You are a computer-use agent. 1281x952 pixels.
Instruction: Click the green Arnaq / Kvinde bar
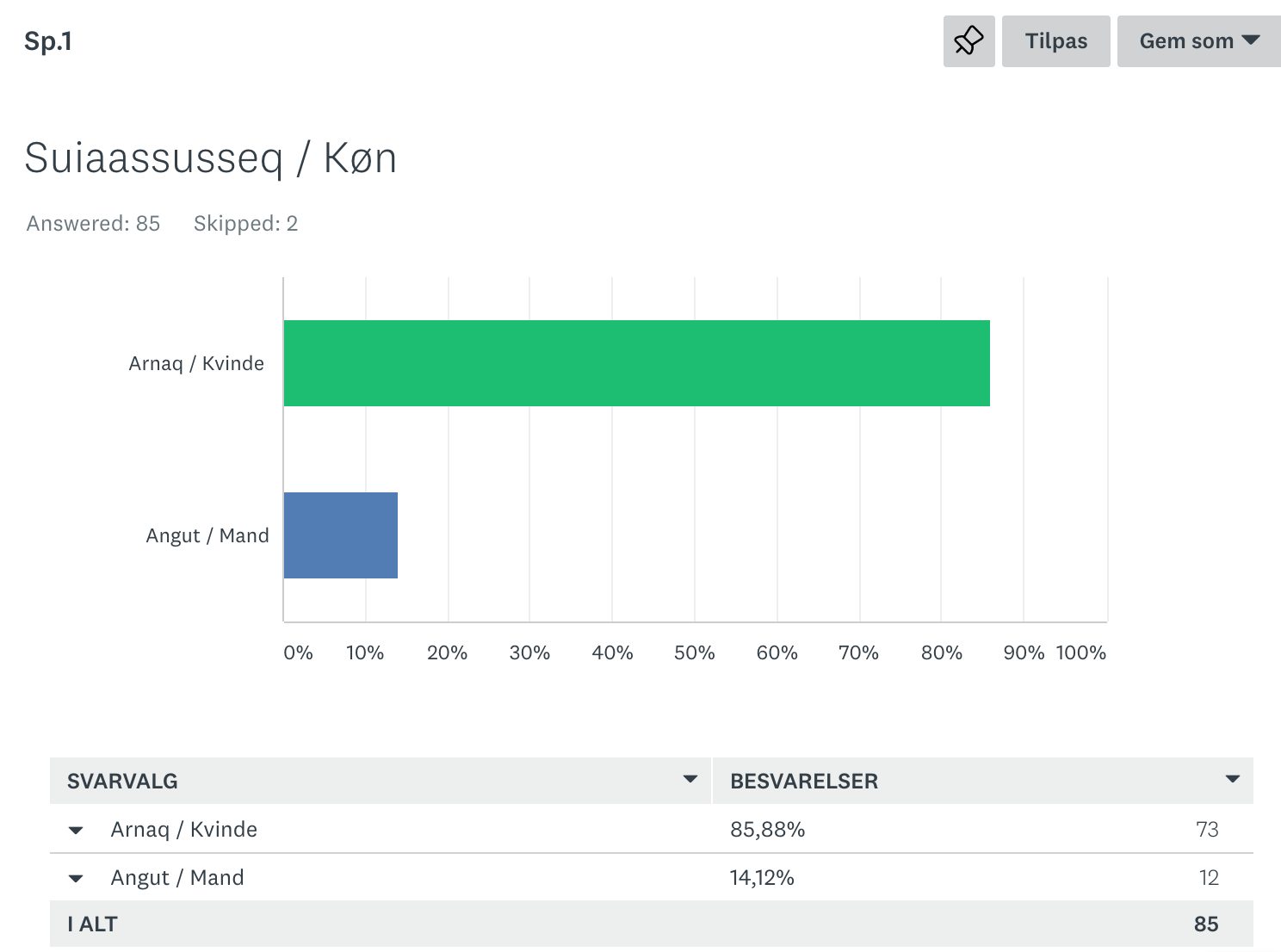click(x=636, y=363)
